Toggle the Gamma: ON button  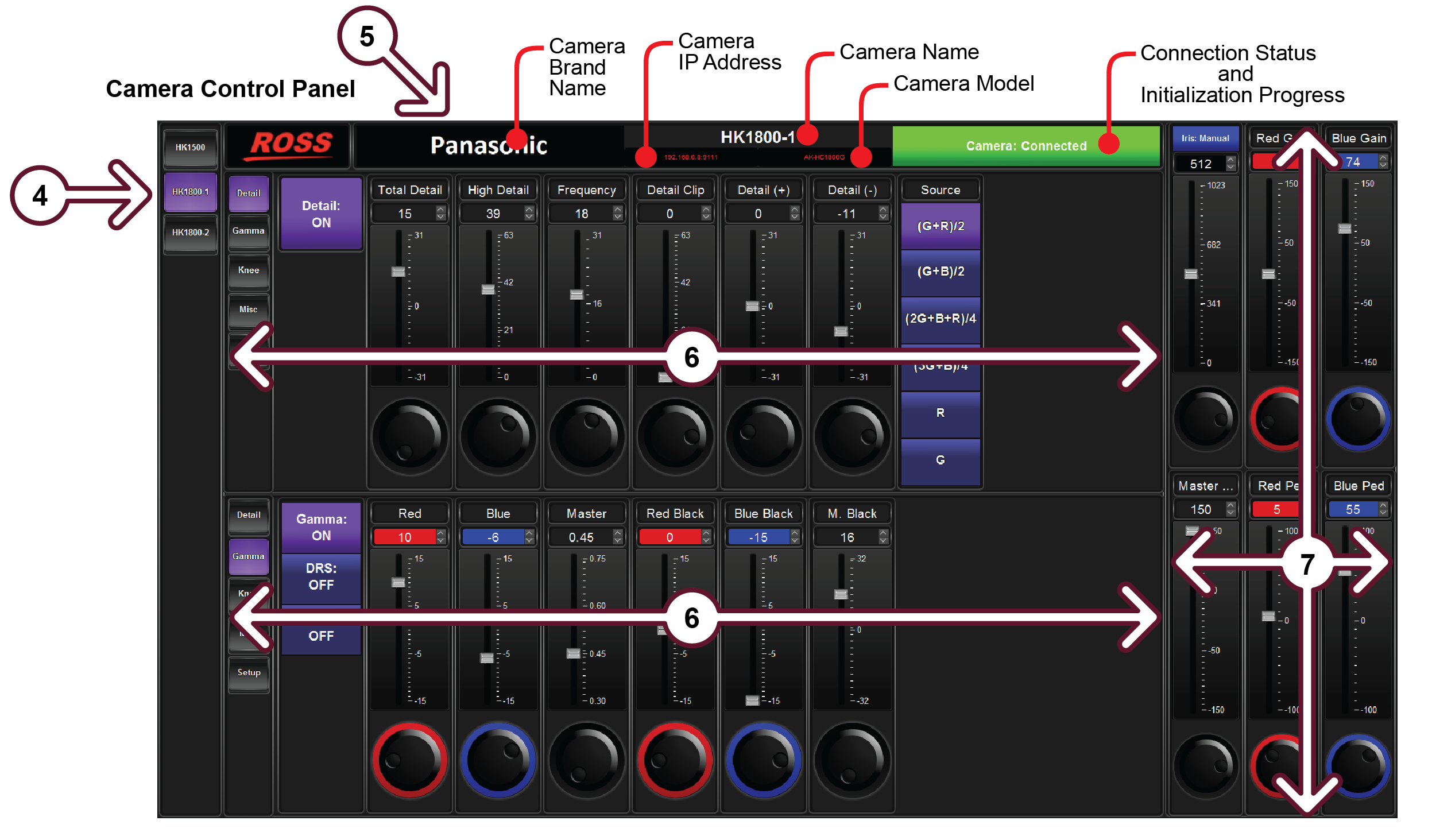pos(321,527)
